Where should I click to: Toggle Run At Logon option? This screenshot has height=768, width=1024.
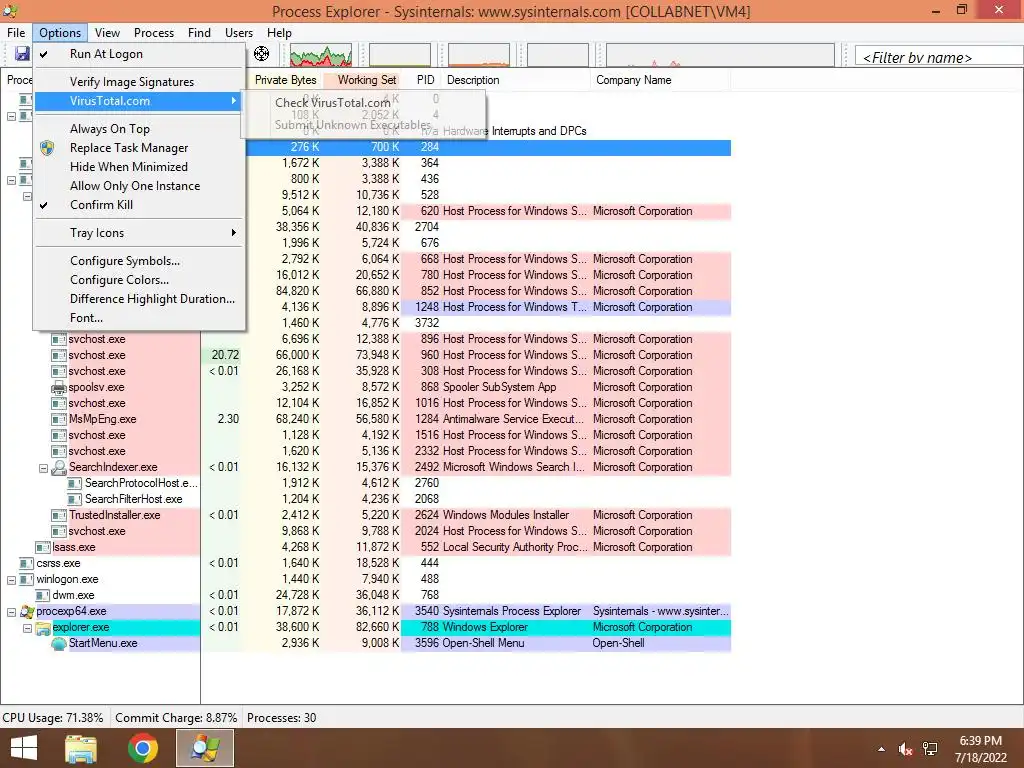[138, 54]
